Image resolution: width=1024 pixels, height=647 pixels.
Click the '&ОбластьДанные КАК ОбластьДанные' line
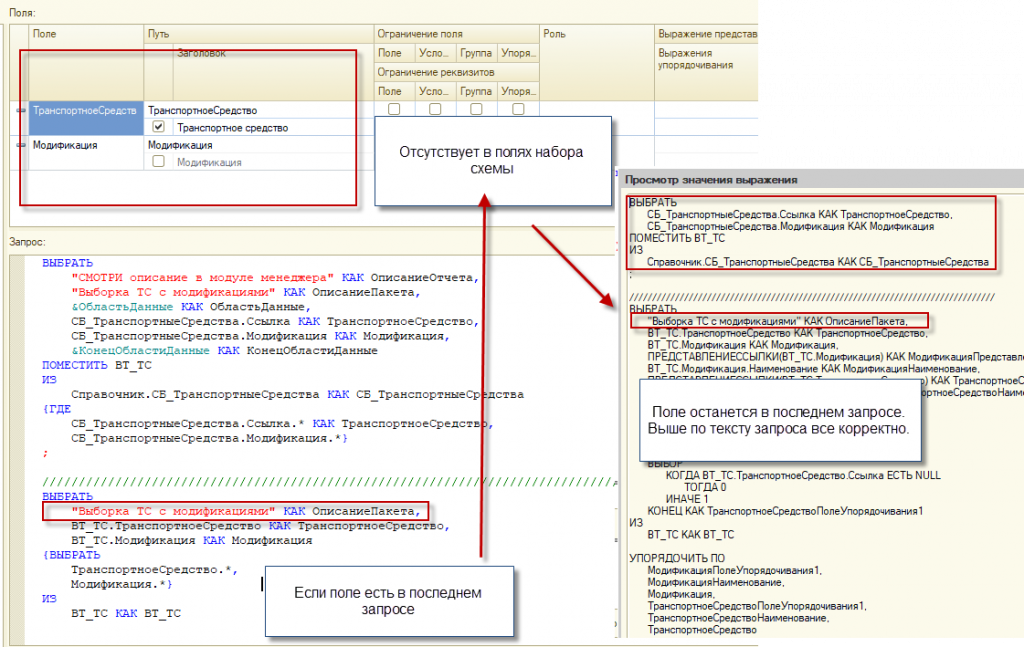click(x=191, y=307)
